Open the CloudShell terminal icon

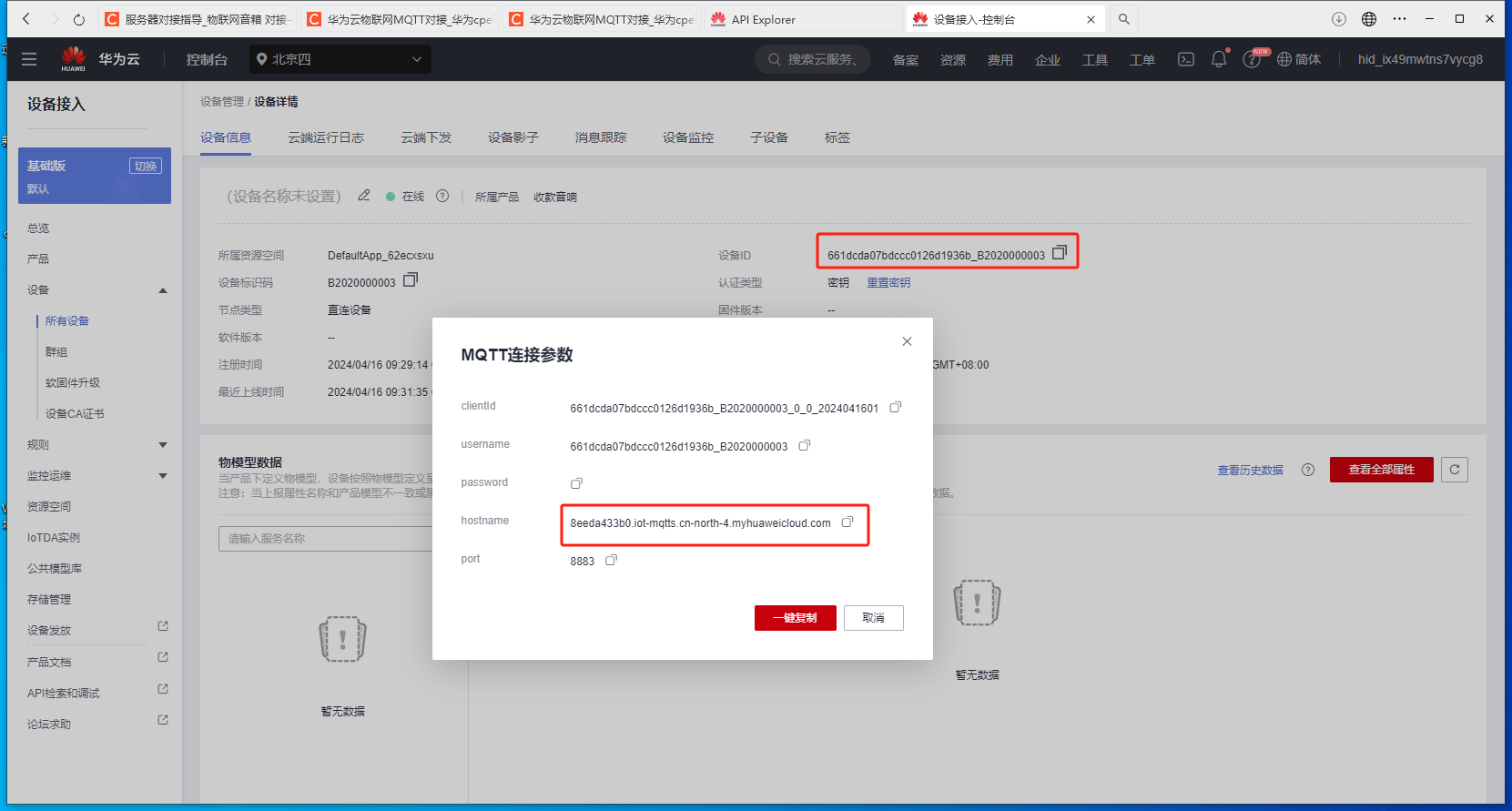pos(1186,59)
